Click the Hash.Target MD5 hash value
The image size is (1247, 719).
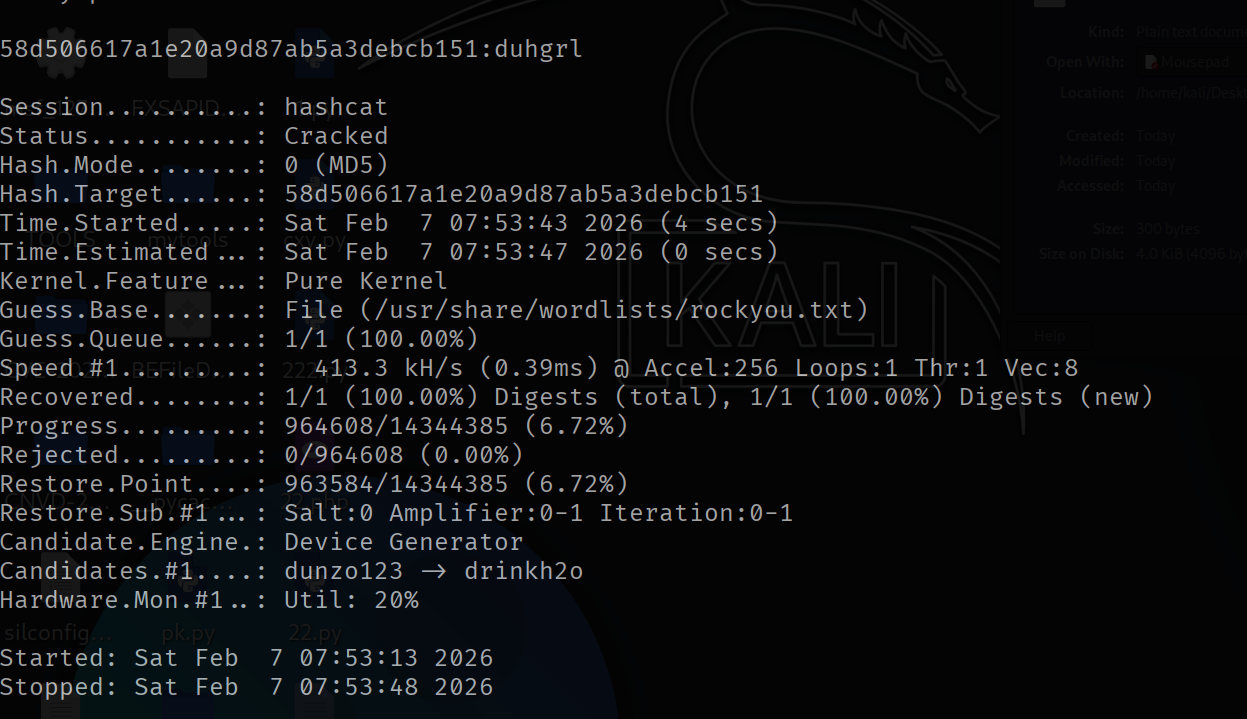click(x=523, y=194)
